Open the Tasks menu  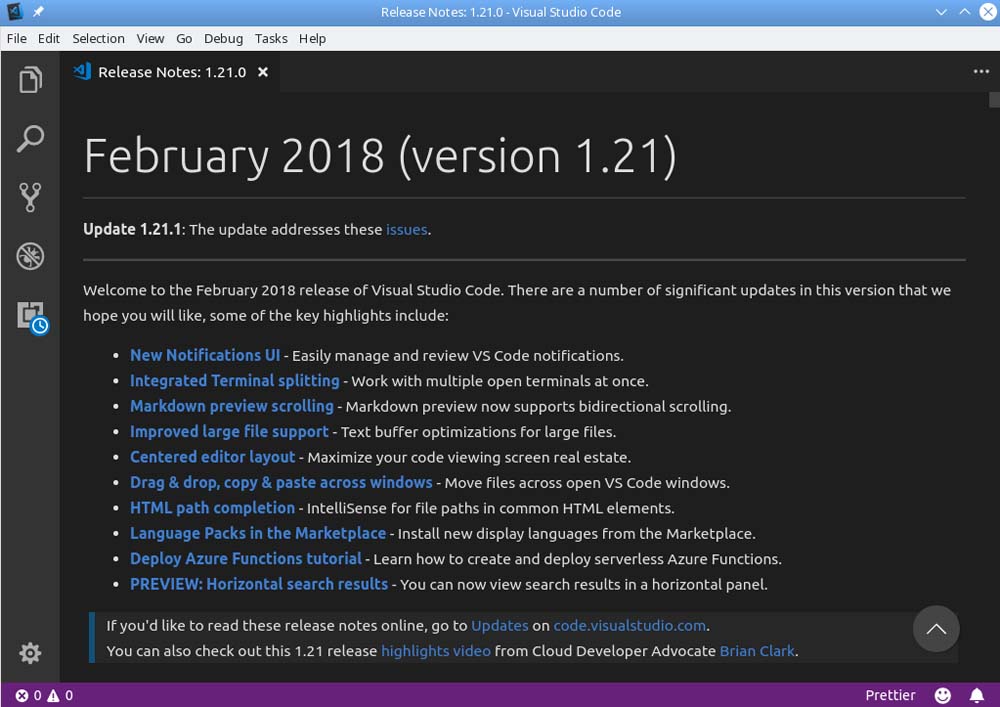pyautogui.click(x=271, y=38)
